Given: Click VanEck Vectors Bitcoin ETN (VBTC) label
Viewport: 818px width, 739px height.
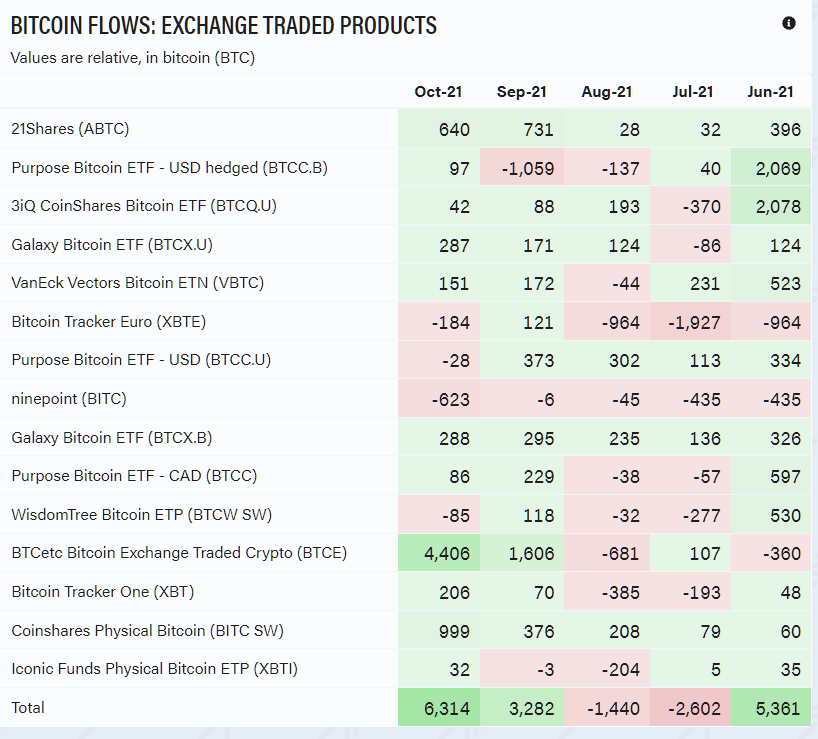Looking at the screenshot, I should pyautogui.click(x=138, y=283).
